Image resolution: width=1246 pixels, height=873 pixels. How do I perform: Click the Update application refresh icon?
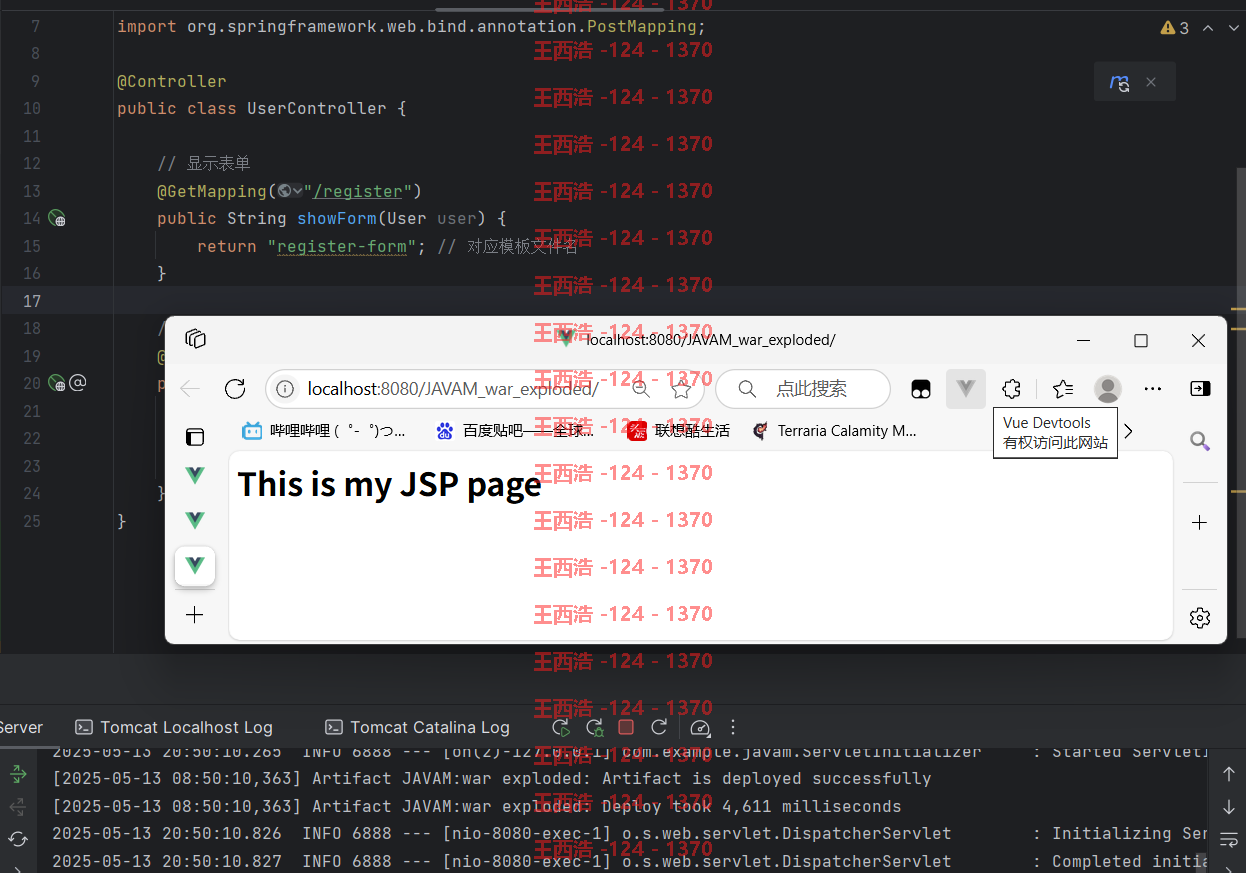[x=658, y=728]
